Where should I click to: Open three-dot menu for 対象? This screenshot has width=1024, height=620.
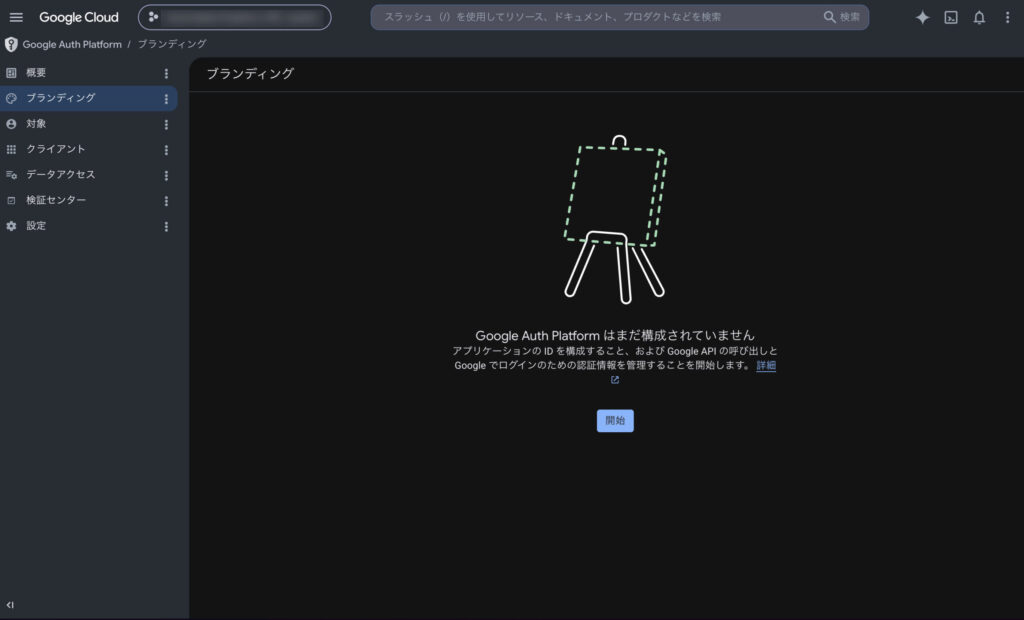pyautogui.click(x=166, y=125)
